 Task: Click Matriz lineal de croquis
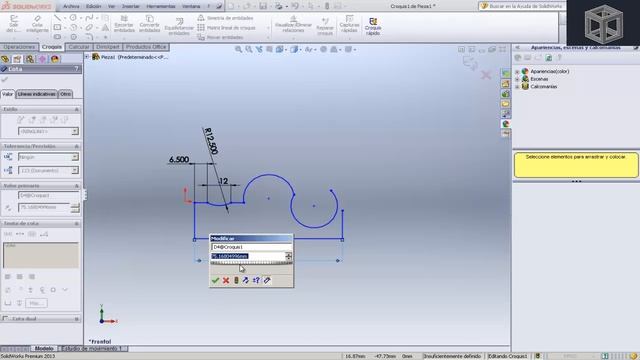click(x=227, y=27)
